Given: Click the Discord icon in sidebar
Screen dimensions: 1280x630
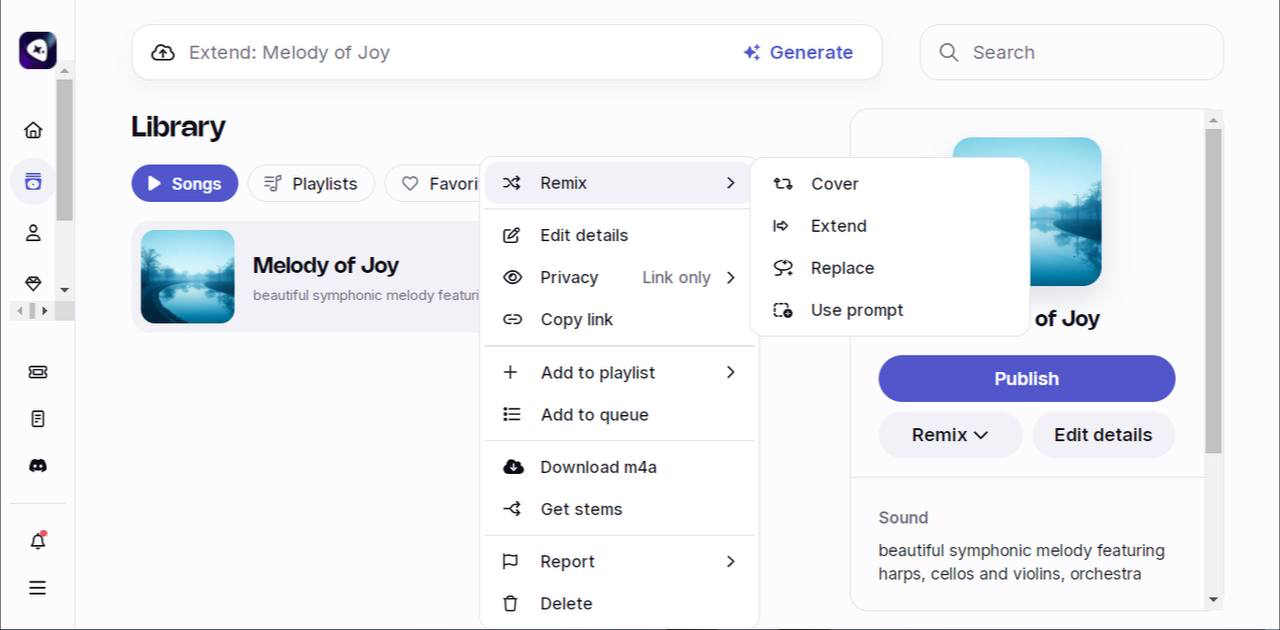Looking at the screenshot, I should pos(37,466).
